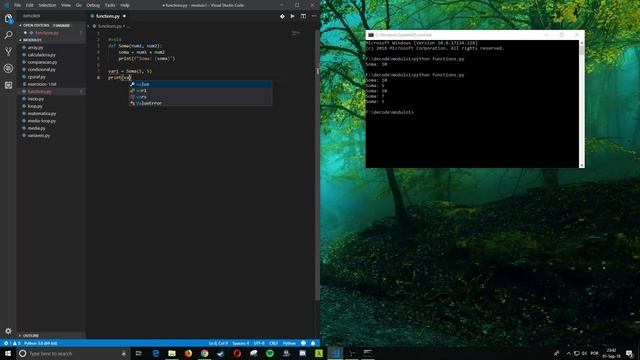Open the Windows Start menu
Image resolution: width=640 pixels, height=360 pixels.
8,353
